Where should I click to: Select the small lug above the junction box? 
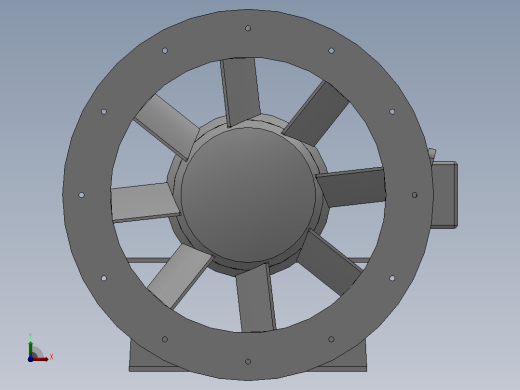pyautogui.click(x=432, y=153)
